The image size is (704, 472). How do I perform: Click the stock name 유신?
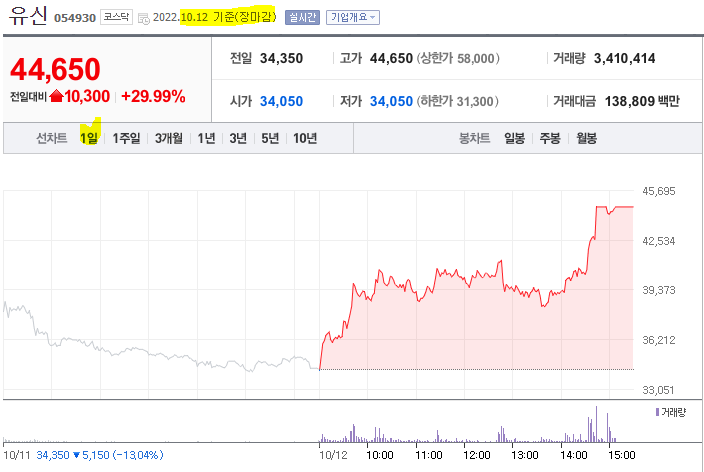click(28, 16)
